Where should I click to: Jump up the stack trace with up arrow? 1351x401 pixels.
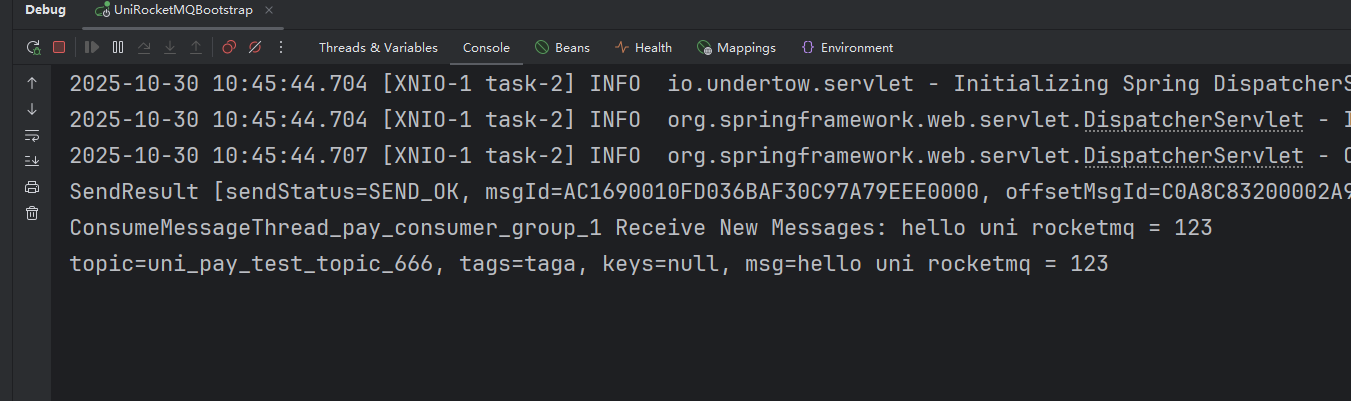(x=32, y=83)
